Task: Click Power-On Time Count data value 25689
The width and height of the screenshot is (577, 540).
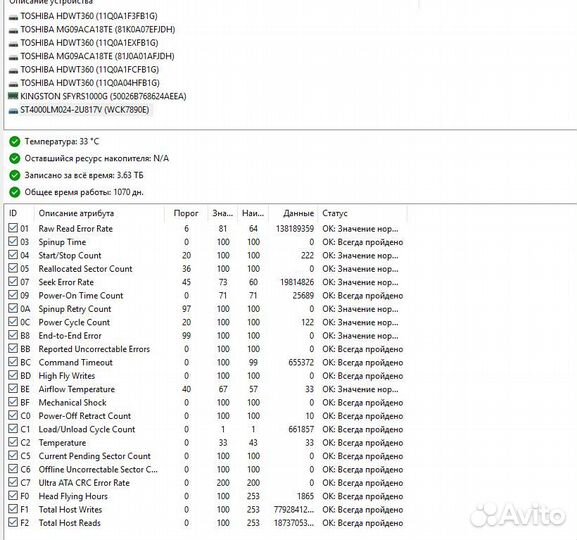Action: tap(303, 296)
